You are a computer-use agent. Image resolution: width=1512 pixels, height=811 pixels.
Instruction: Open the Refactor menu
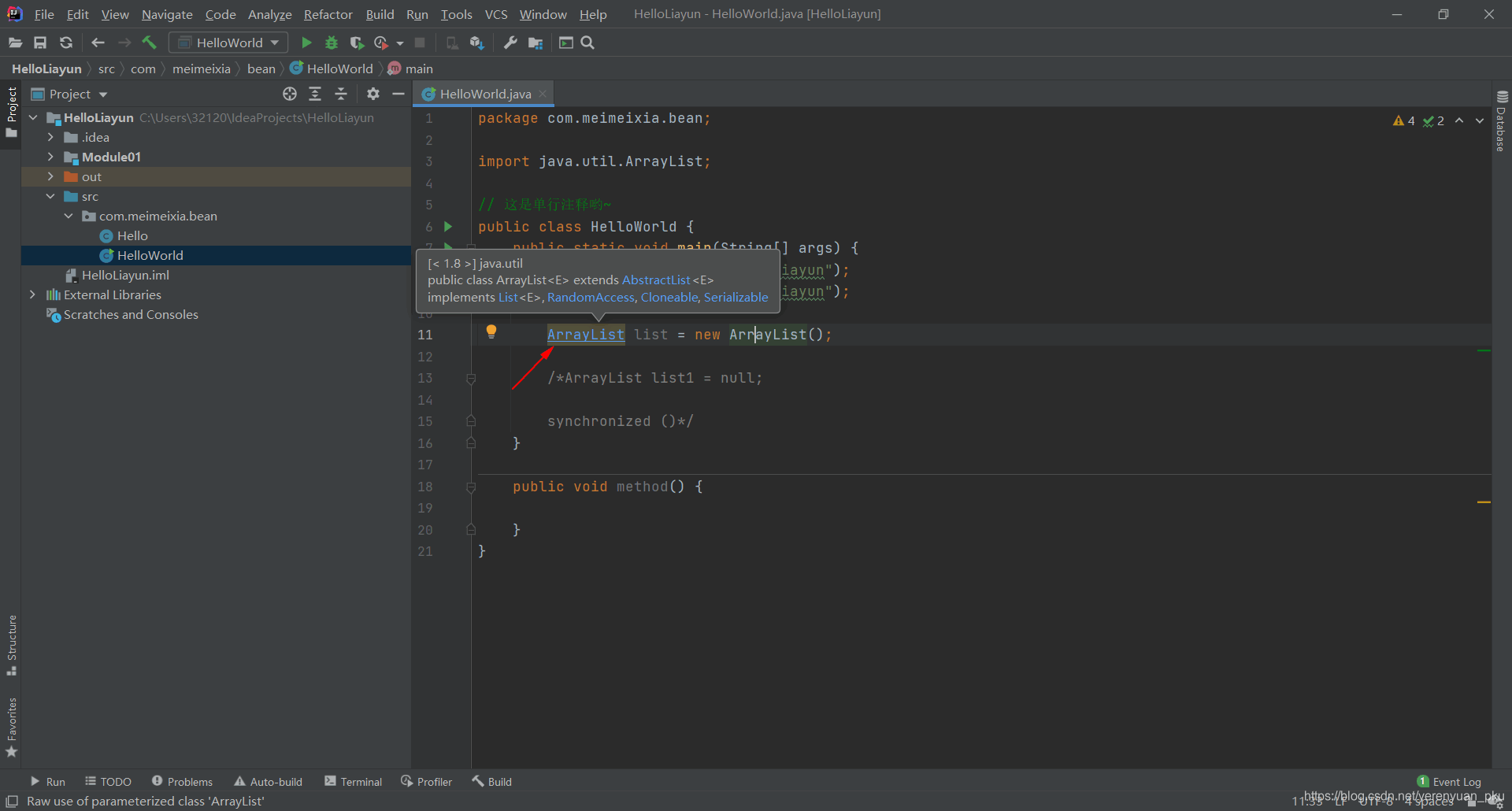pos(328,14)
